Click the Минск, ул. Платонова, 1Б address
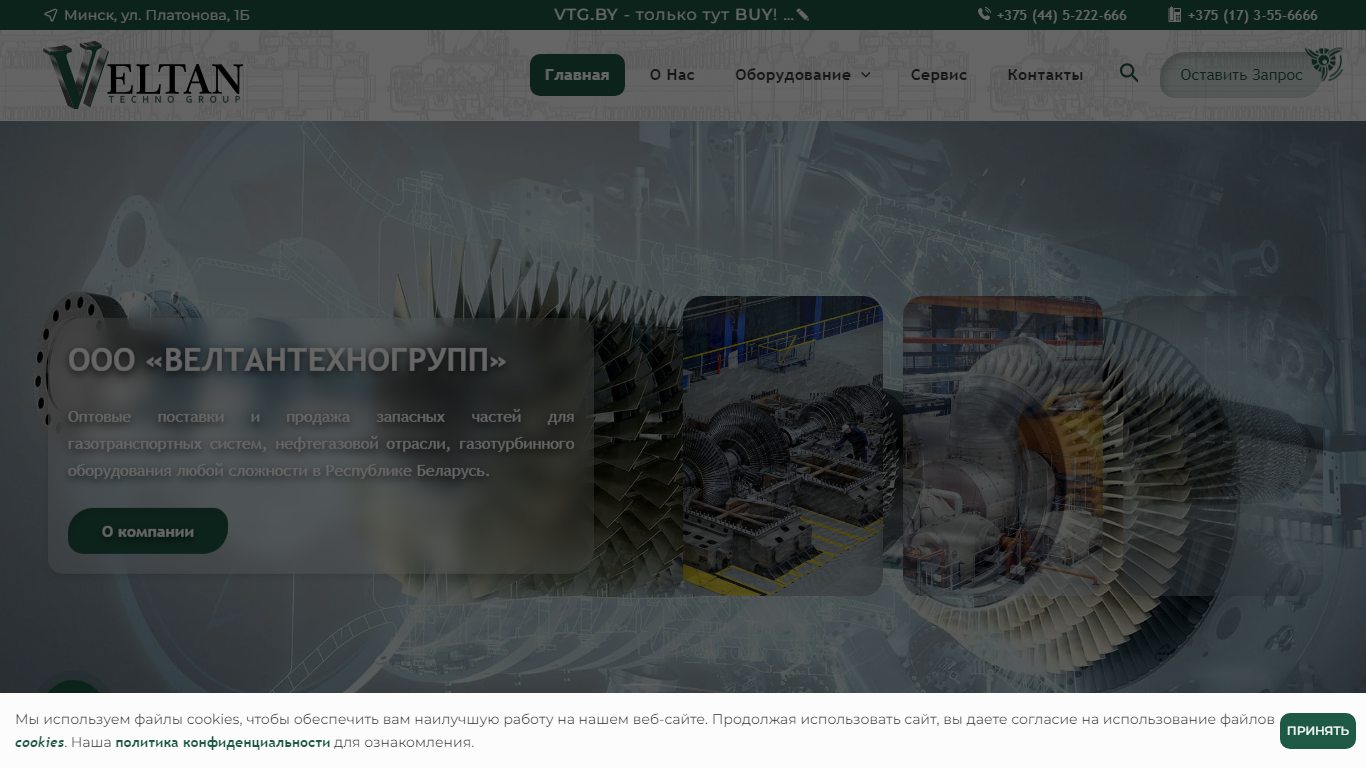The width and height of the screenshot is (1366, 768). tap(157, 15)
